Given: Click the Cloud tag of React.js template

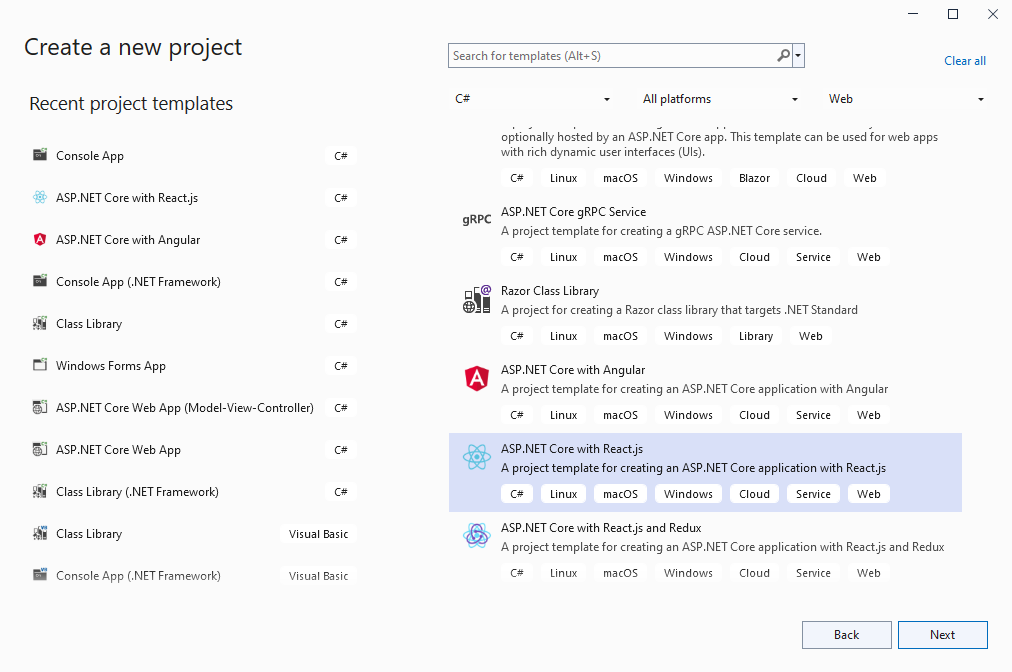Looking at the screenshot, I should pyautogui.click(x=754, y=494).
